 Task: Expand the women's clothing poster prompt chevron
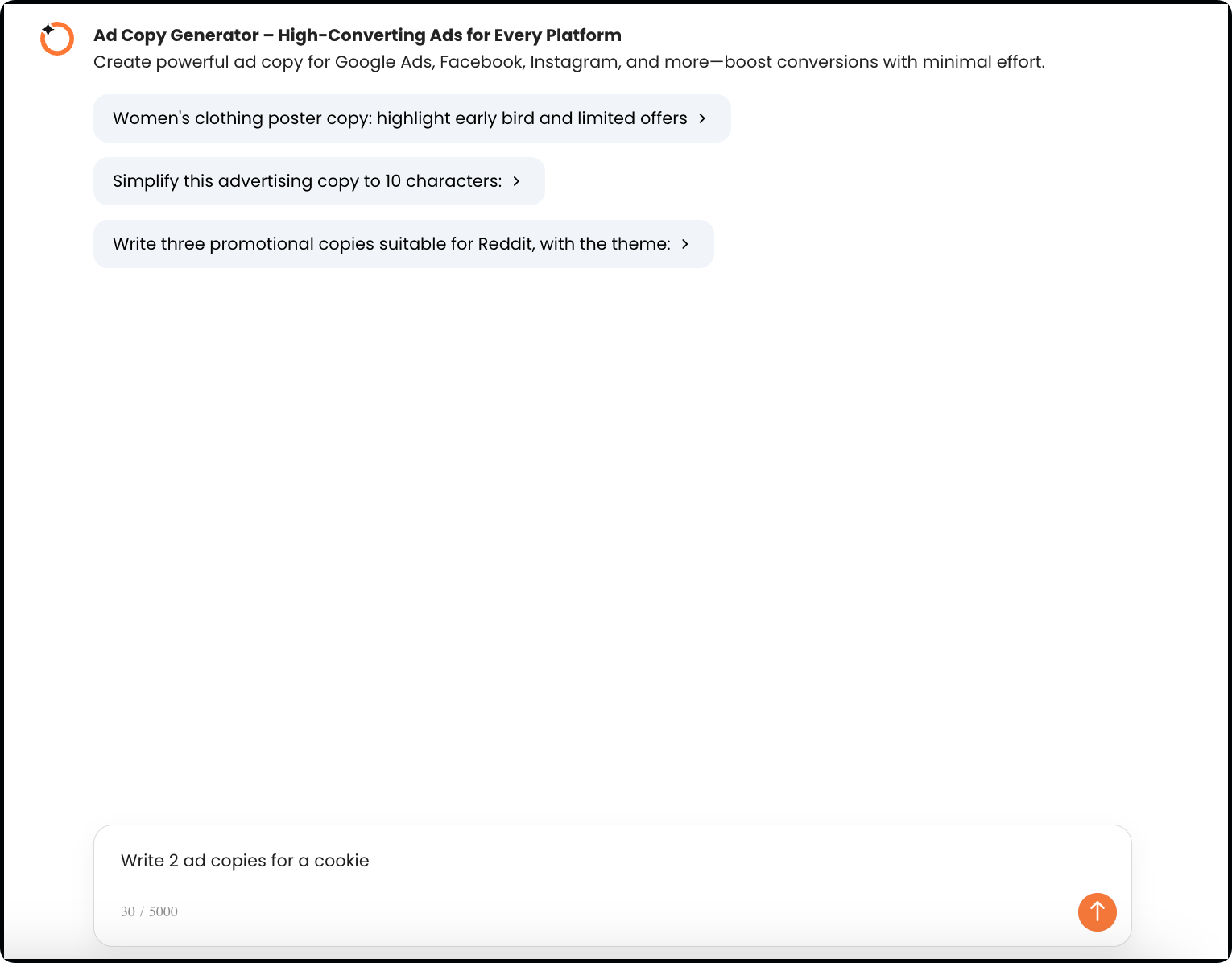point(702,118)
